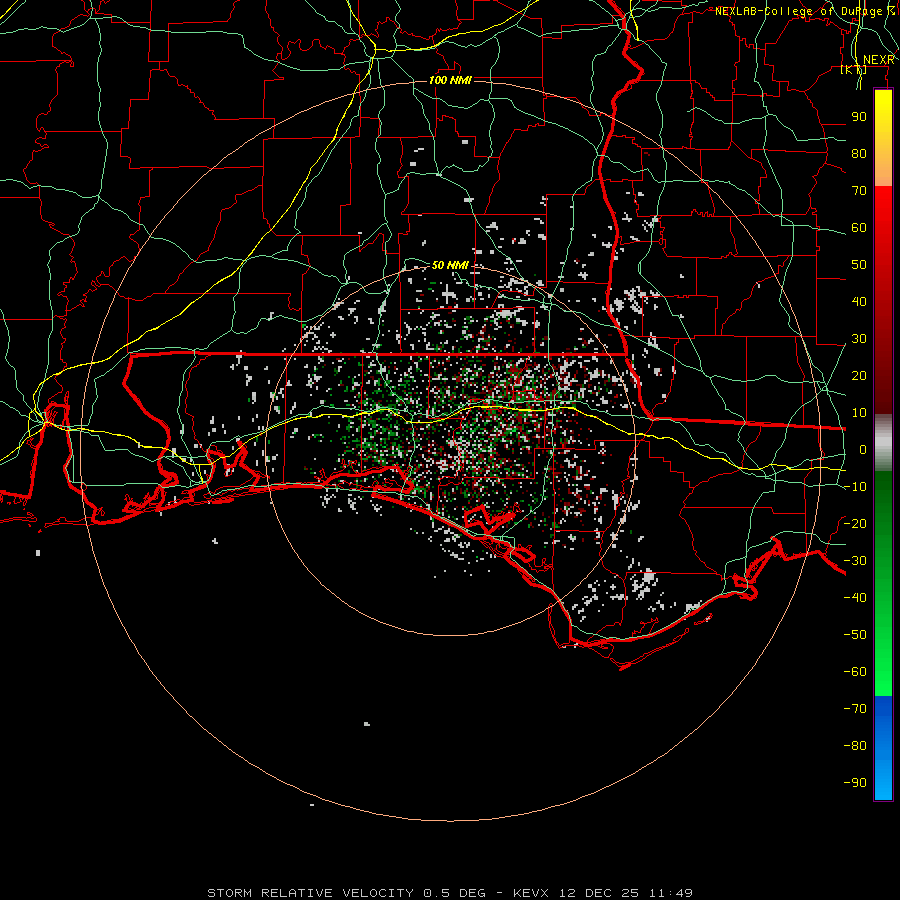This screenshot has width=900, height=900.
Task: Click the KEVX station identifier in the caption
Action: coord(531,893)
